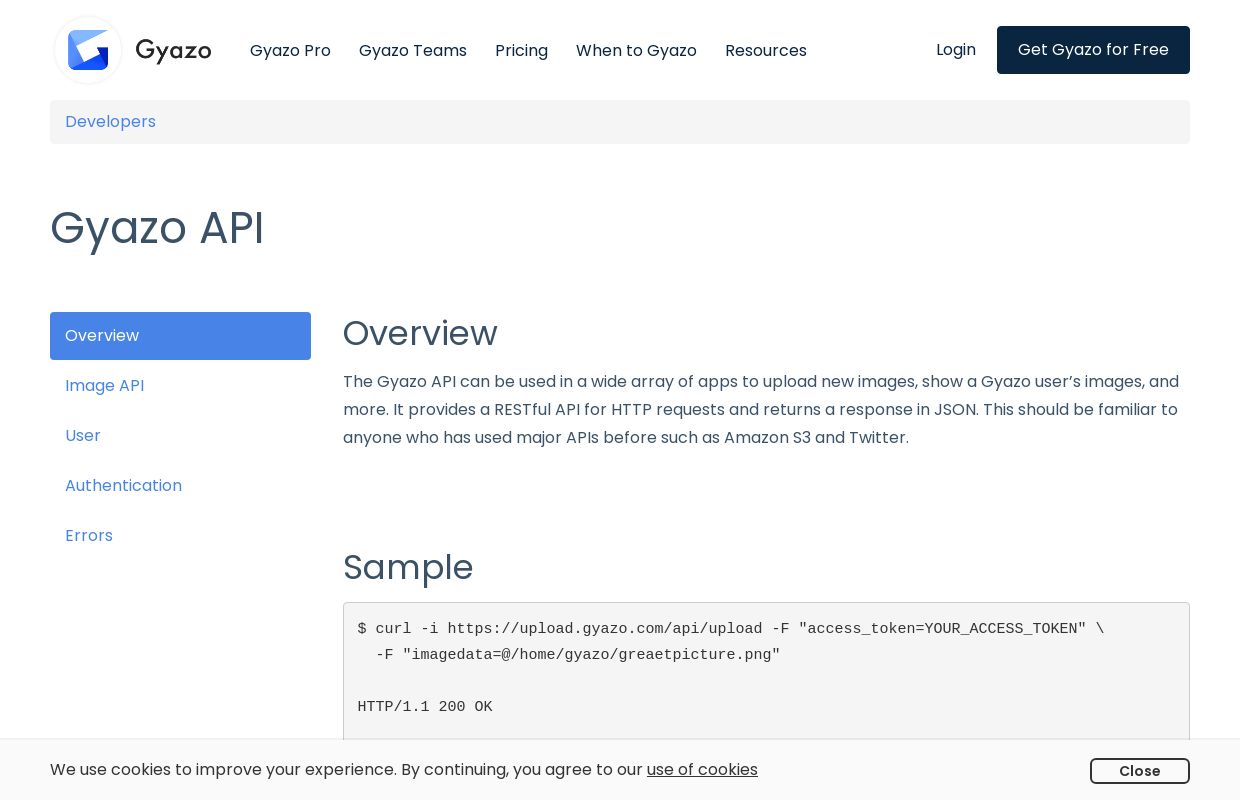Image resolution: width=1240 pixels, height=800 pixels.
Task: Open the Resources menu item
Action: [766, 50]
